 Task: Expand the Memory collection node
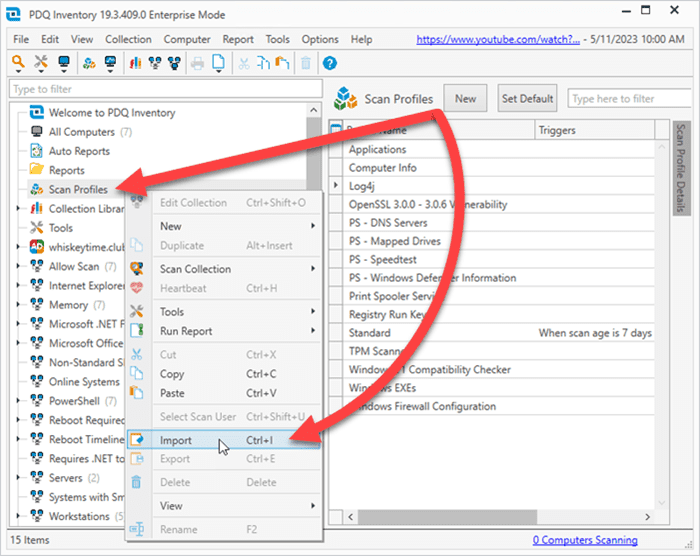[x=18, y=305]
